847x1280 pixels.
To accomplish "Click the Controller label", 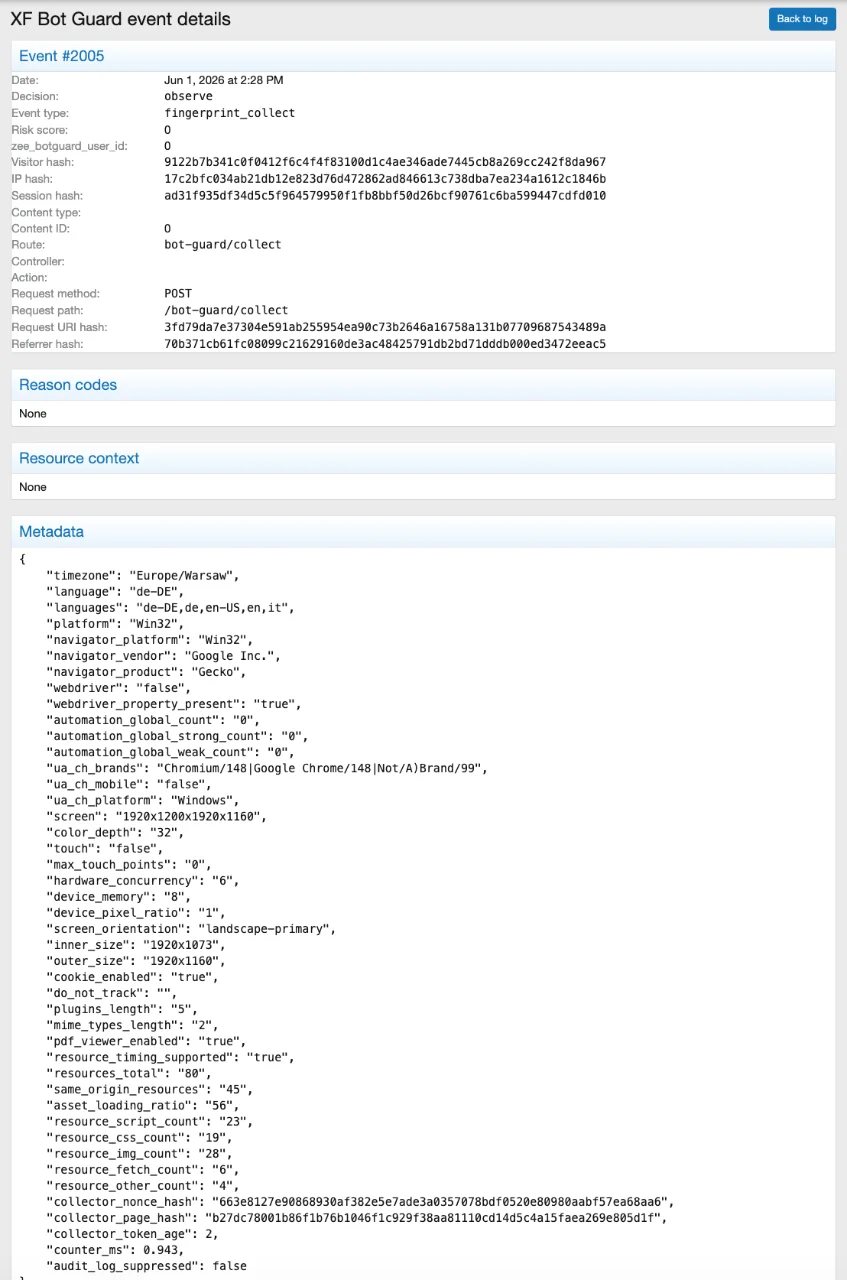I will (38, 261).
